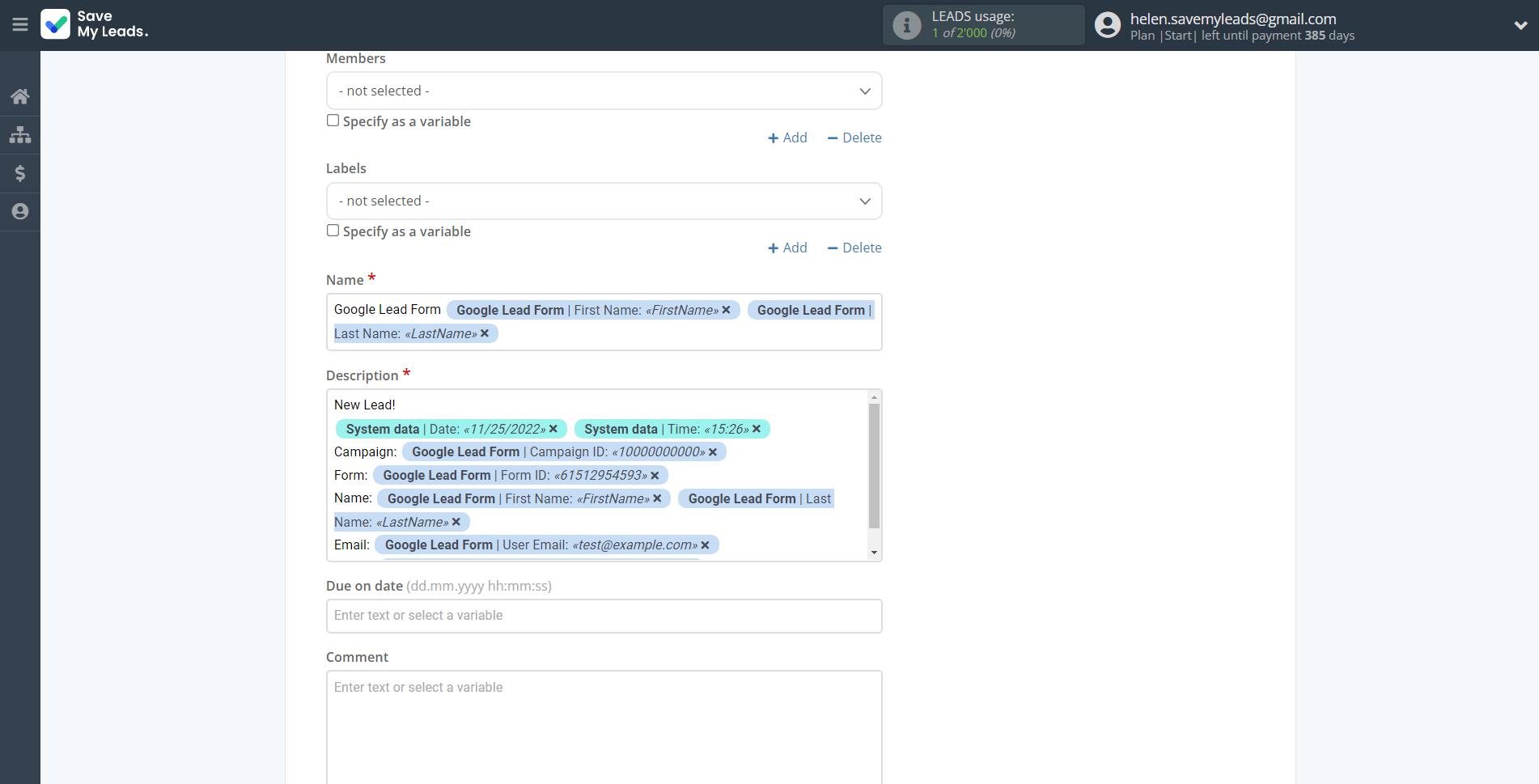The height and width of the screenshot is (784, 1539).
Task: Click the 'New Lead!' text in Description
Action: (365, 405)
